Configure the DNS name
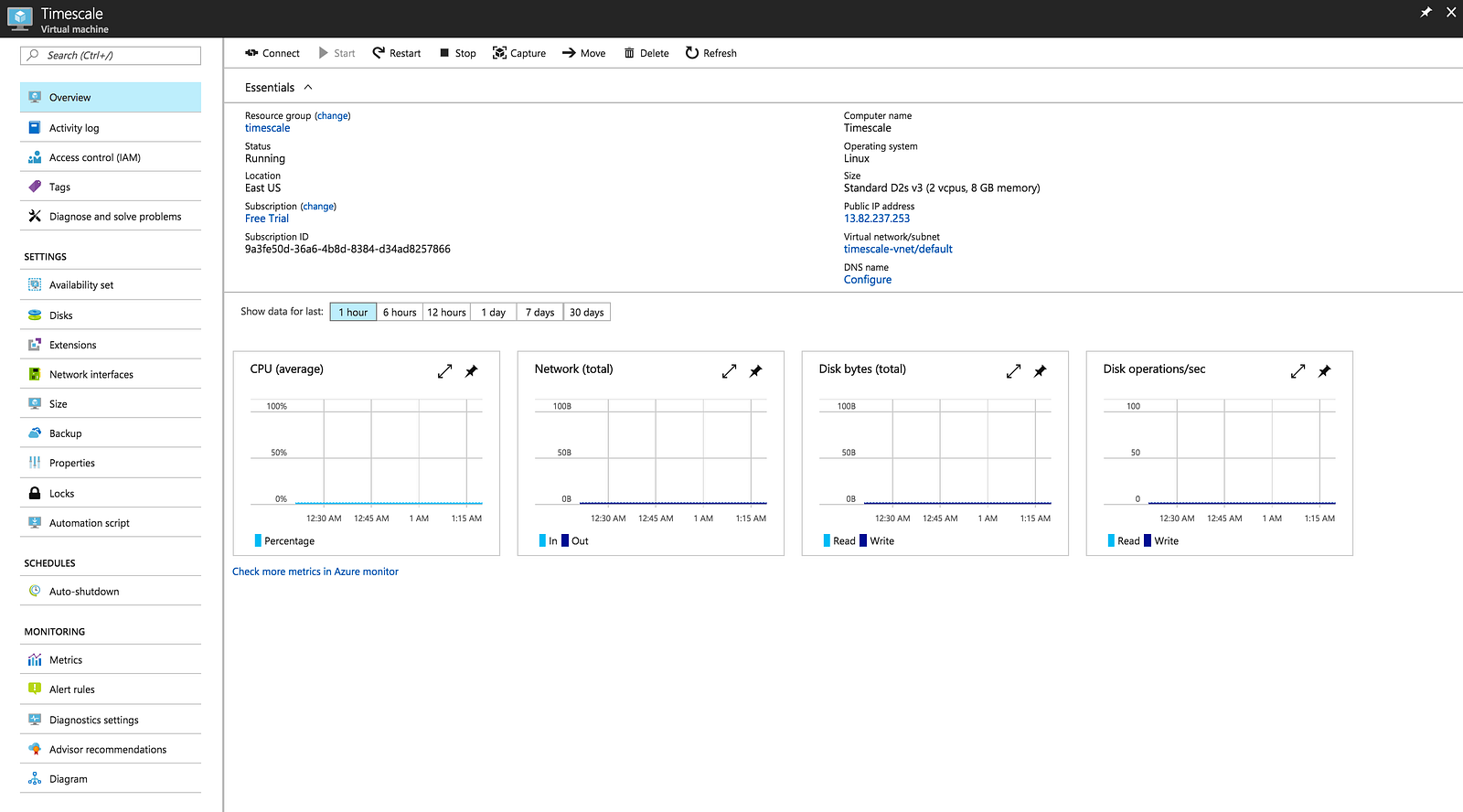 (x=868, y=280)
